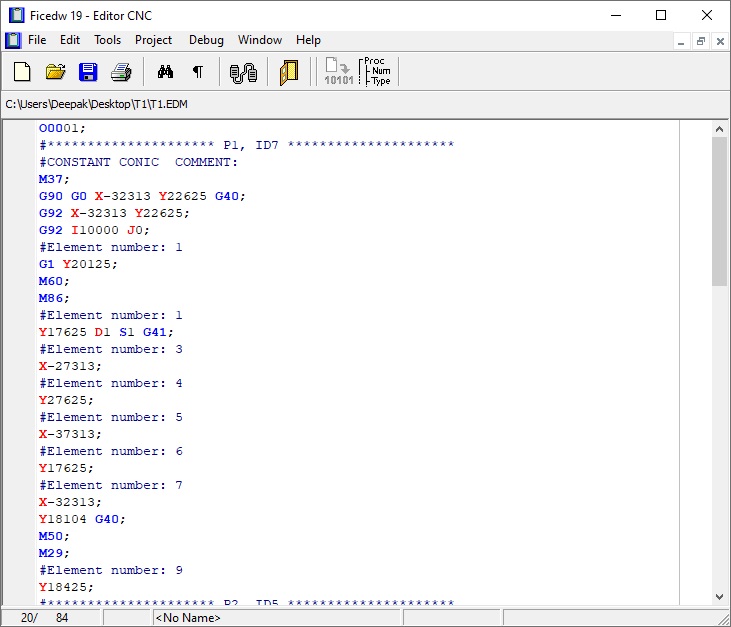Image resolution: width=731 pixels, height=627 pixels.
Task: Click the vertical scrollbar thumb
Action: coord(719,211)
